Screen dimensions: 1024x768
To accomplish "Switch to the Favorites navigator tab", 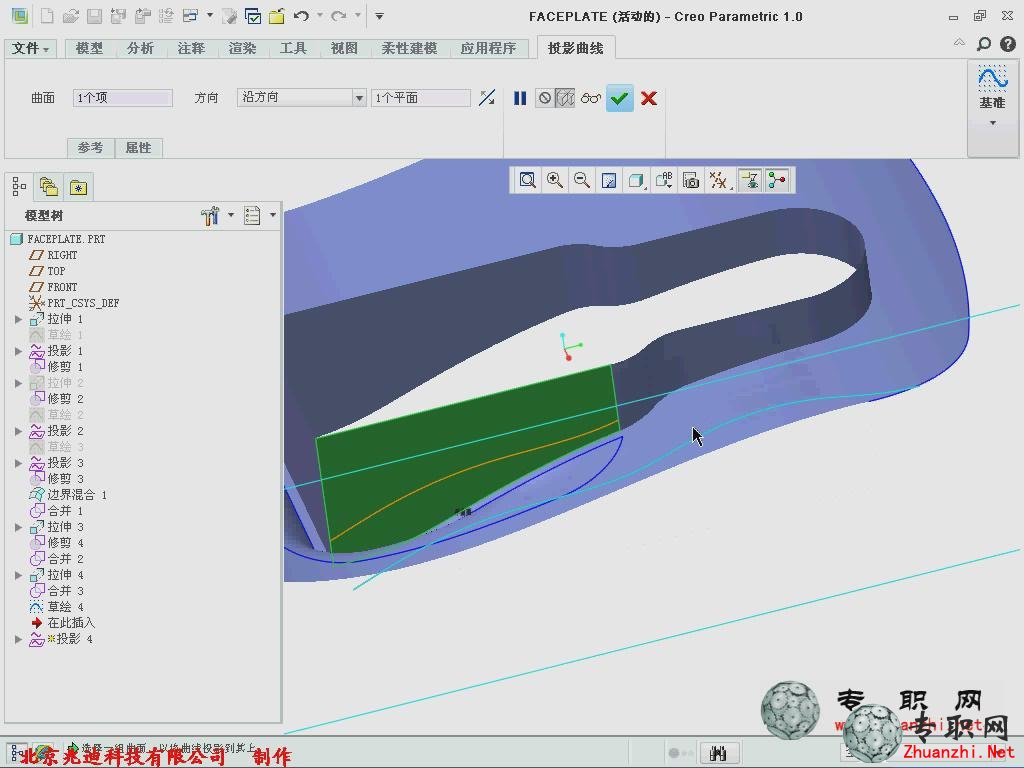I will (x=79, y=187).
